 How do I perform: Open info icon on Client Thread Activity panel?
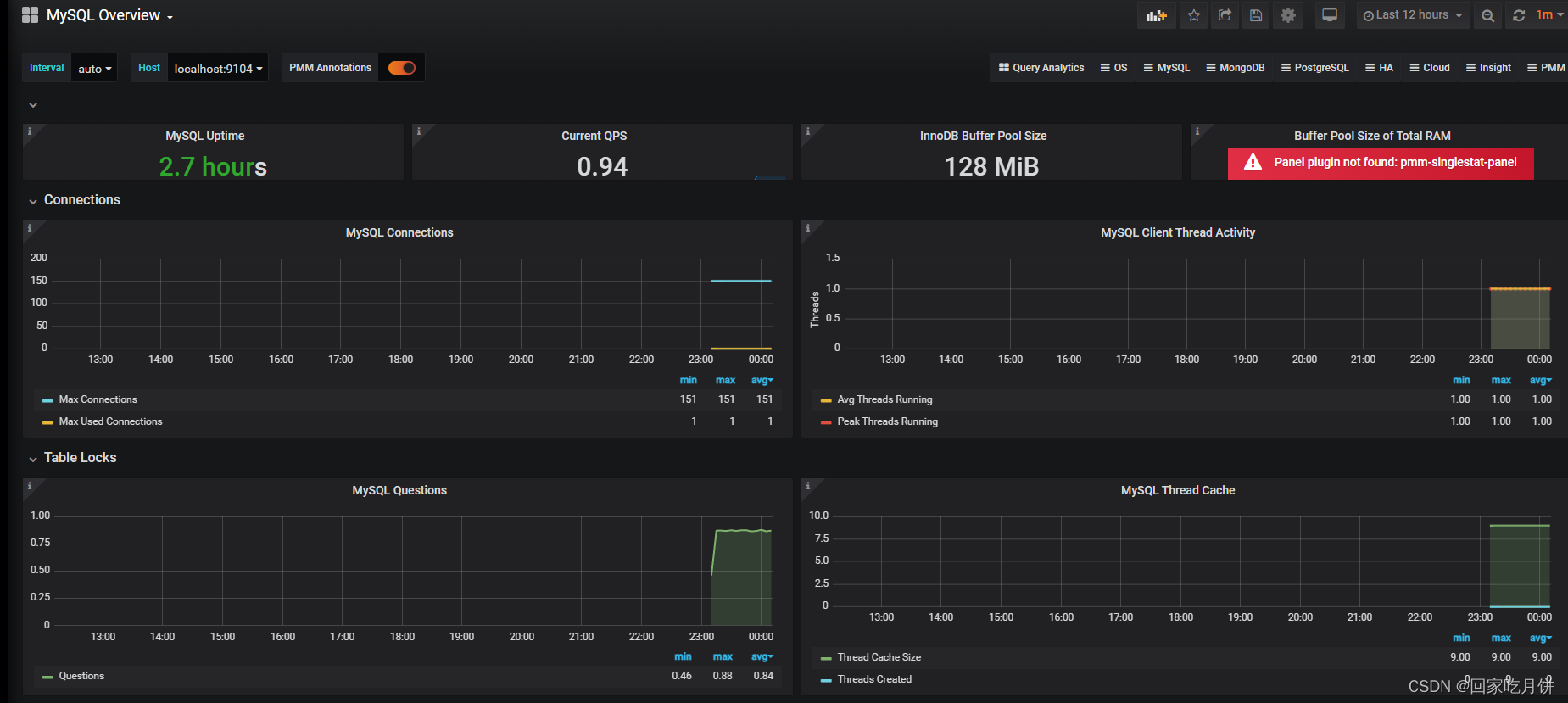[808, 228]
